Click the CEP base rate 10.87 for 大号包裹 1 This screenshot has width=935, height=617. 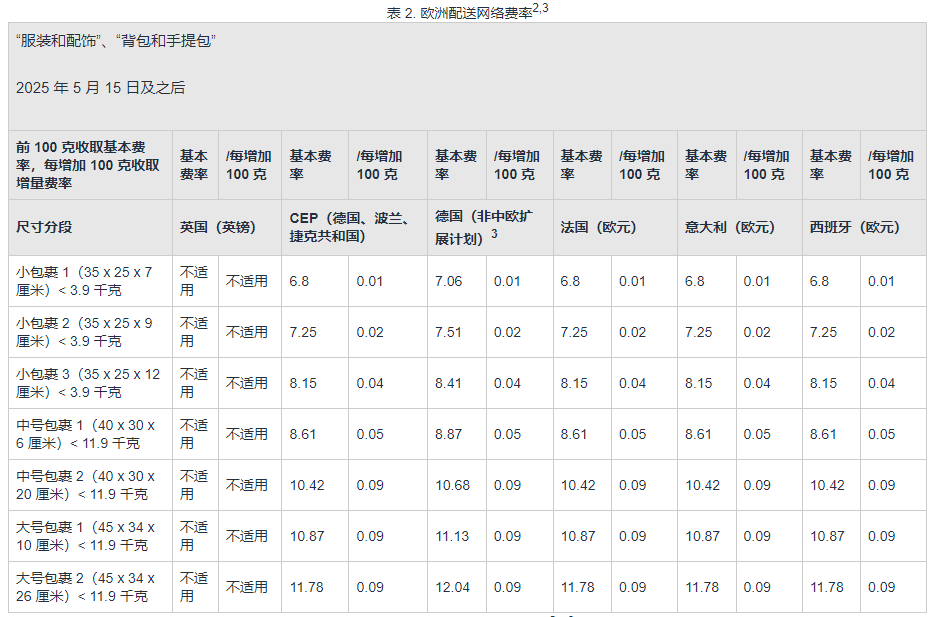tap(307, 536)
